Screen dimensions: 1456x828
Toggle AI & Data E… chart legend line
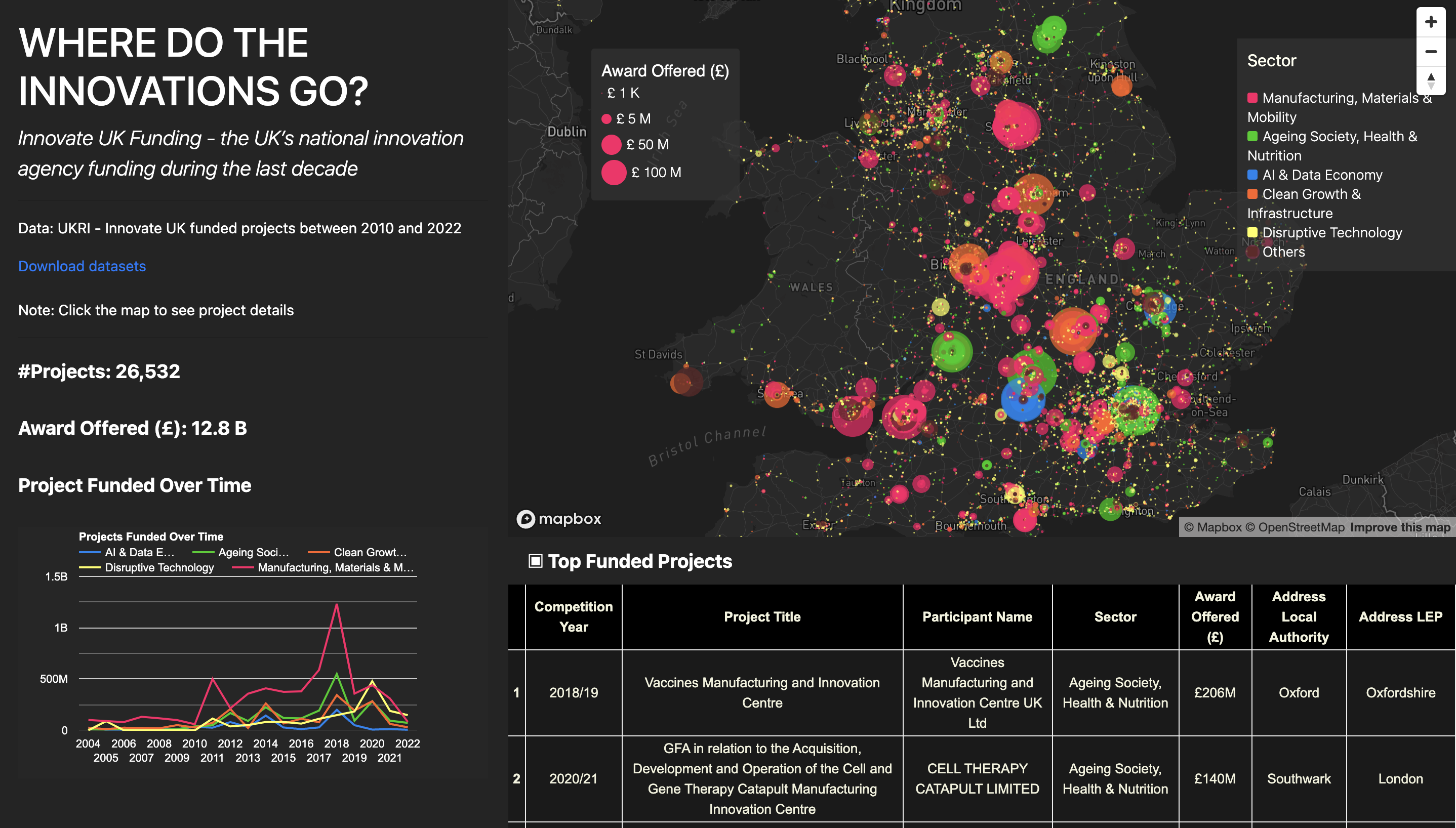pyautogui.click(x=127, y=552)
